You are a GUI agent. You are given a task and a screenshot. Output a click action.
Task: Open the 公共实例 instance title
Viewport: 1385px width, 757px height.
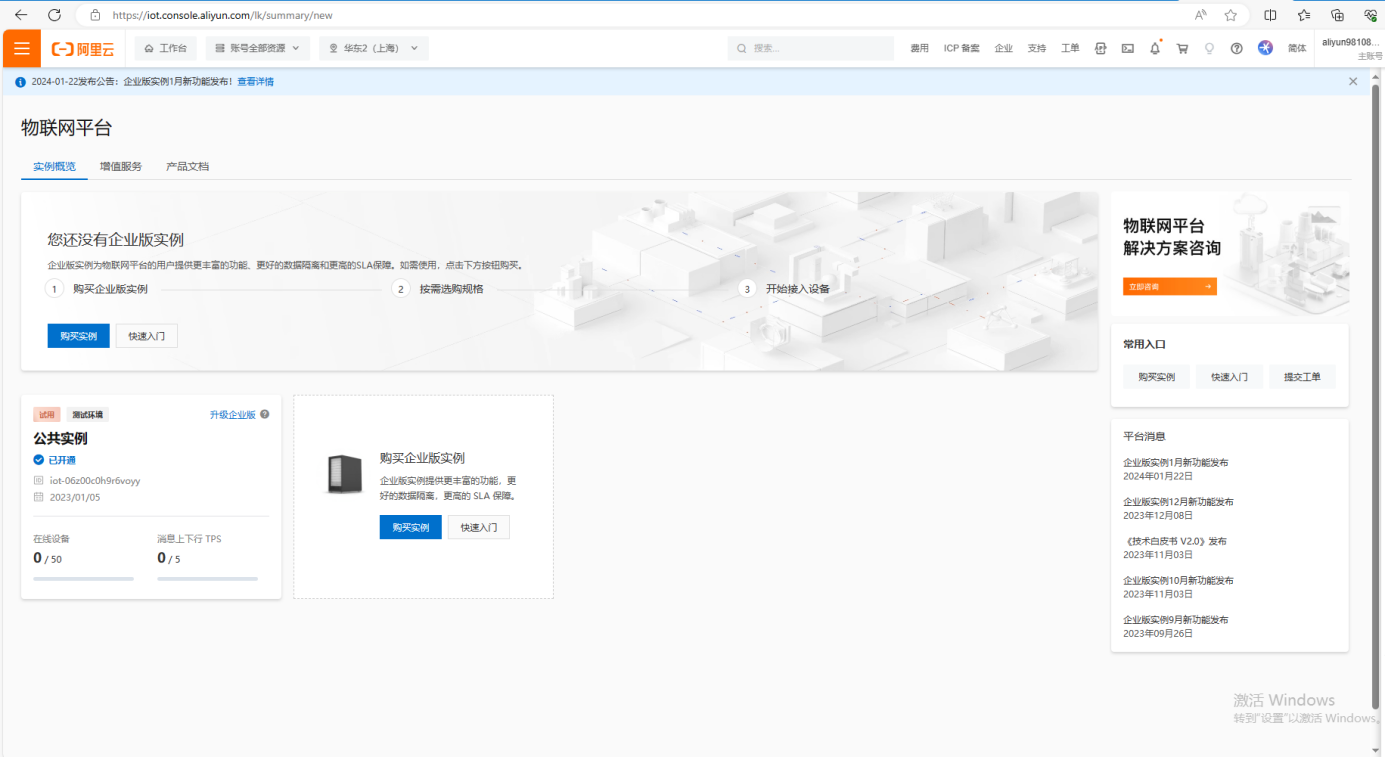(61, 439)
